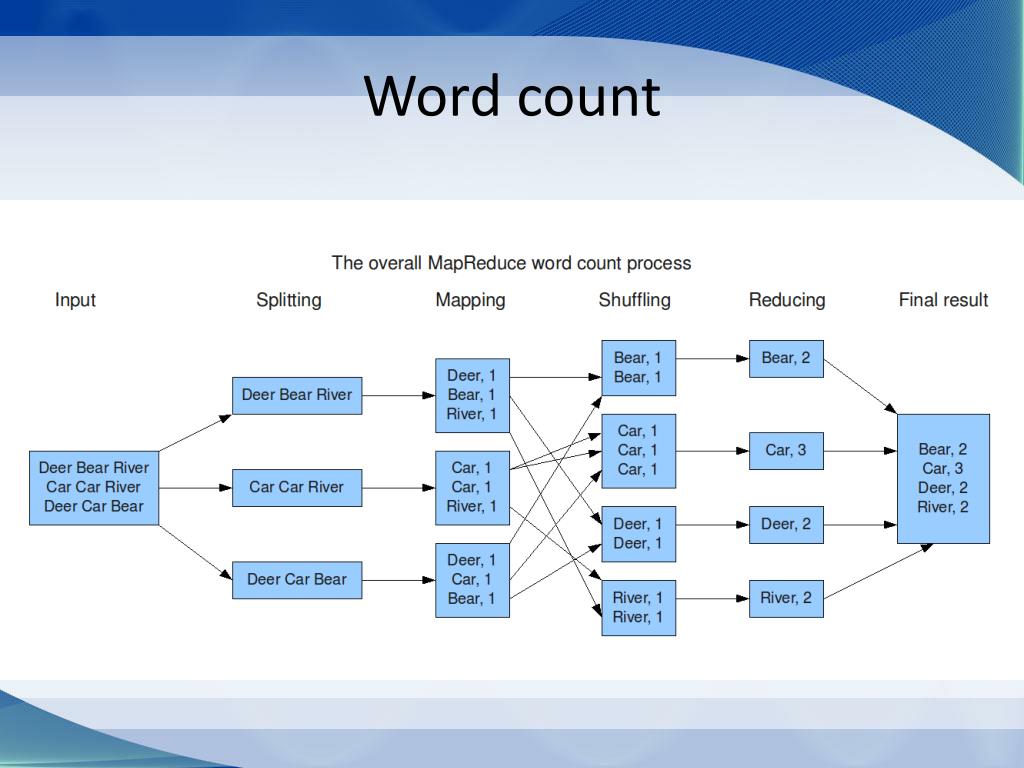1024x768 pixels.
Task: Click the 'River, 2' reducing box
Action: (786, 598)
